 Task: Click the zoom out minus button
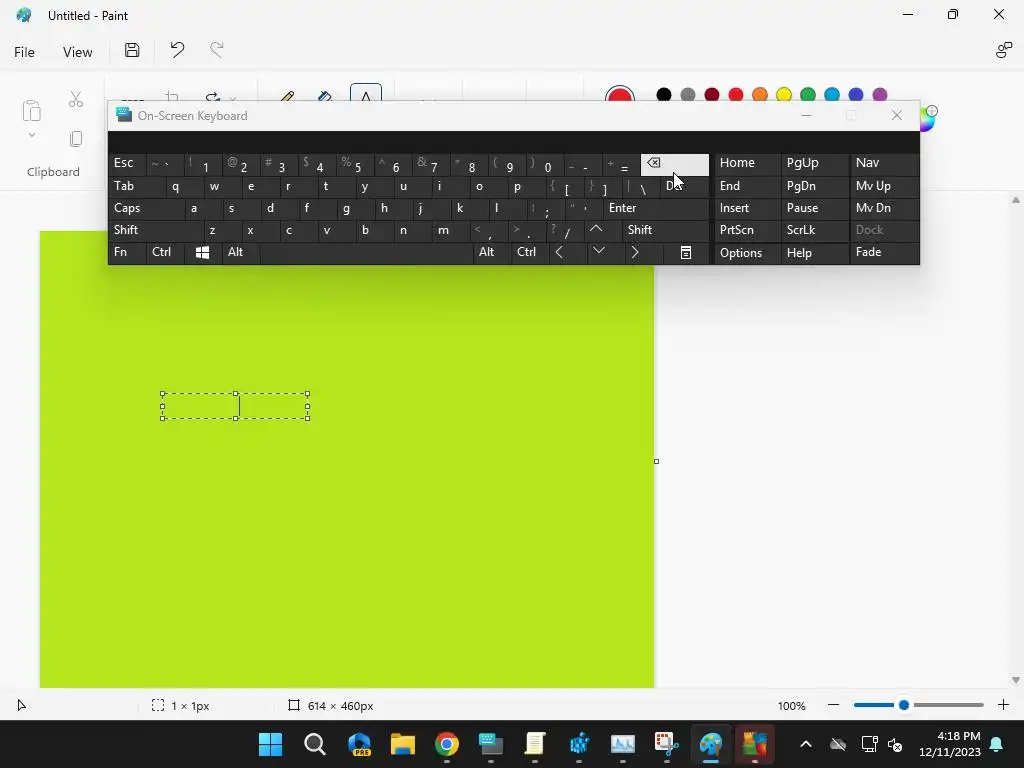833,705
